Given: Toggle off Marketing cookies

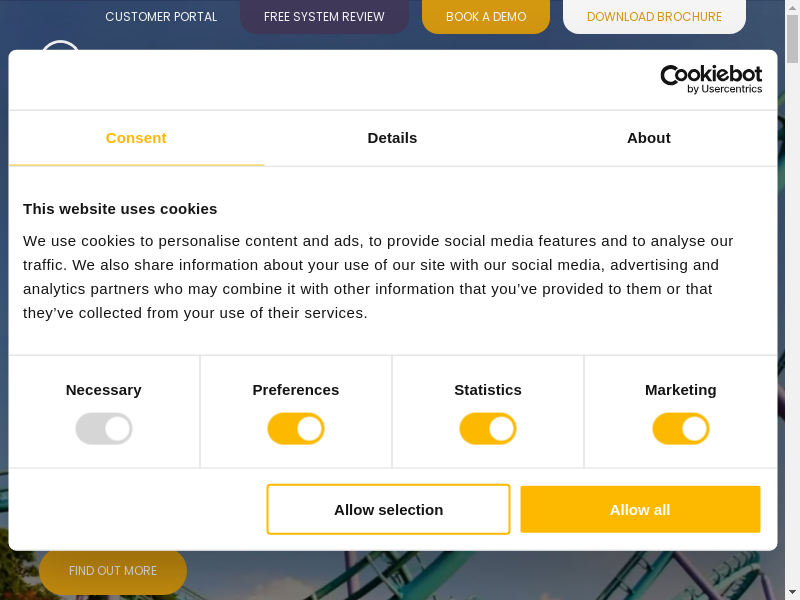Looking at the screenshot, I should pos(681,429).
